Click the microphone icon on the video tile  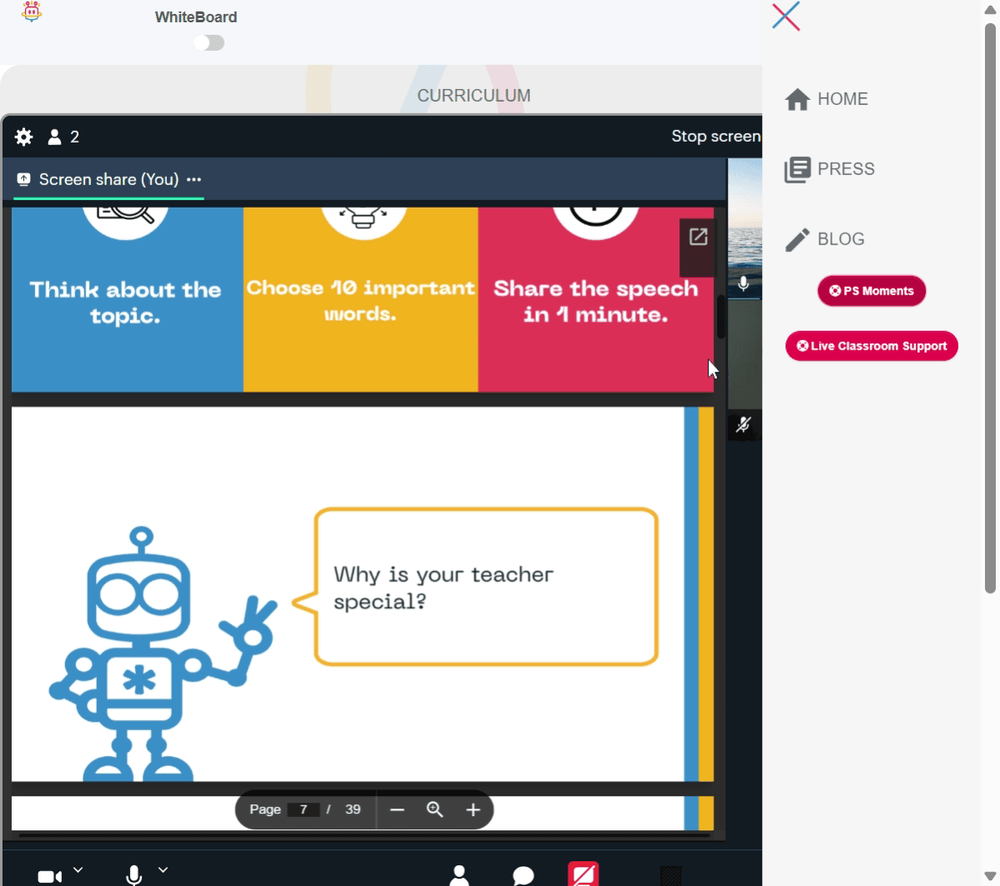[743, 283]
